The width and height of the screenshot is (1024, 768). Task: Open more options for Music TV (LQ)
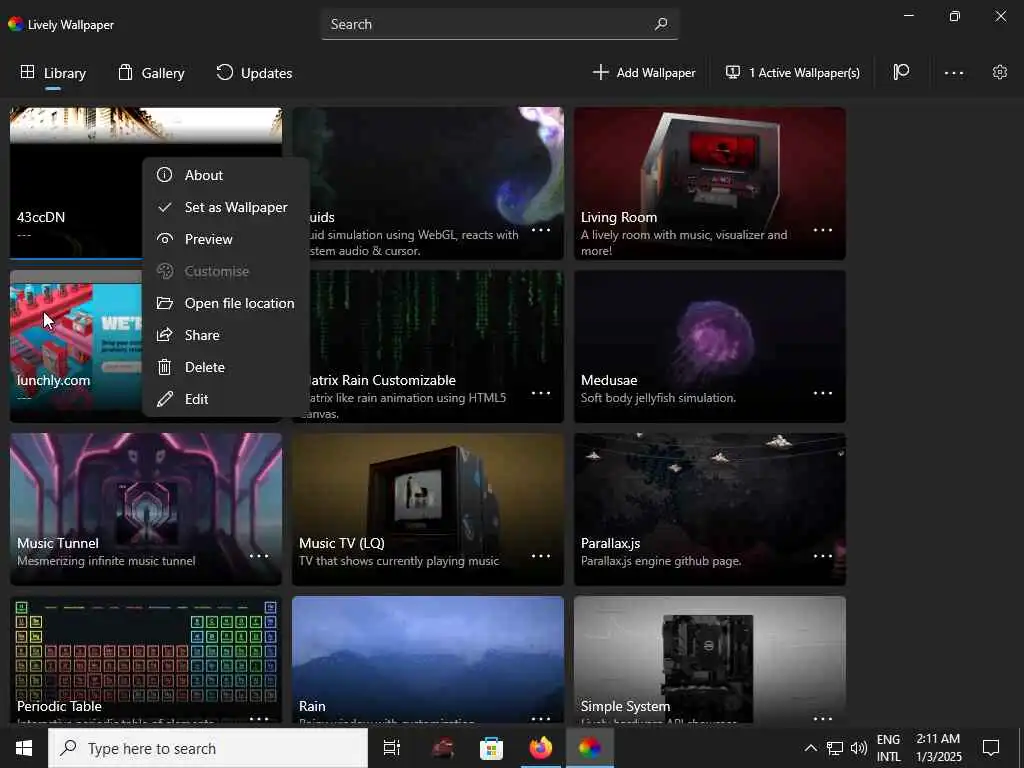pyautogui.click(x=541, y=556)
